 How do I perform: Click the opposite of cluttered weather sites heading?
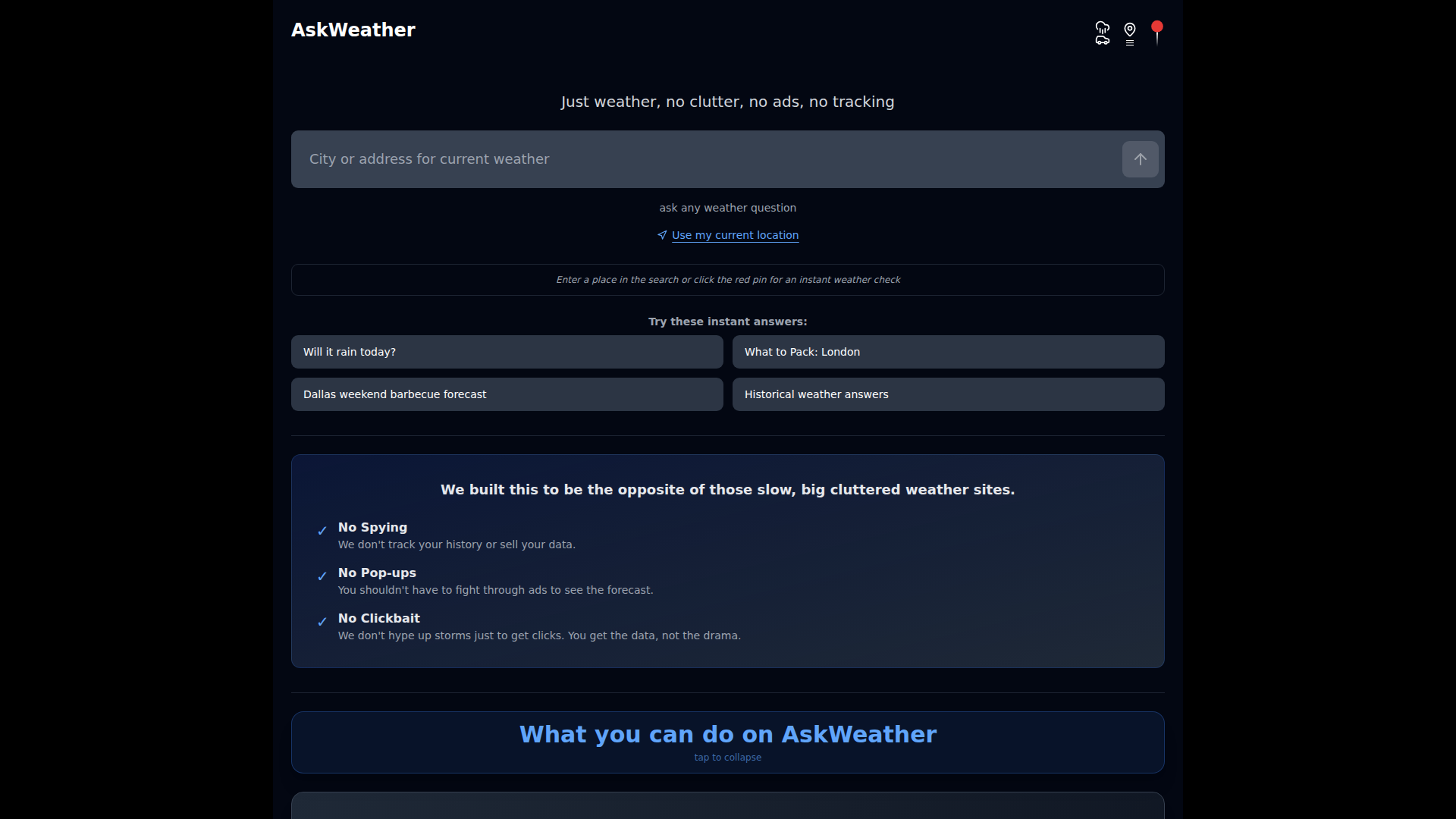[x=727, y=490]
